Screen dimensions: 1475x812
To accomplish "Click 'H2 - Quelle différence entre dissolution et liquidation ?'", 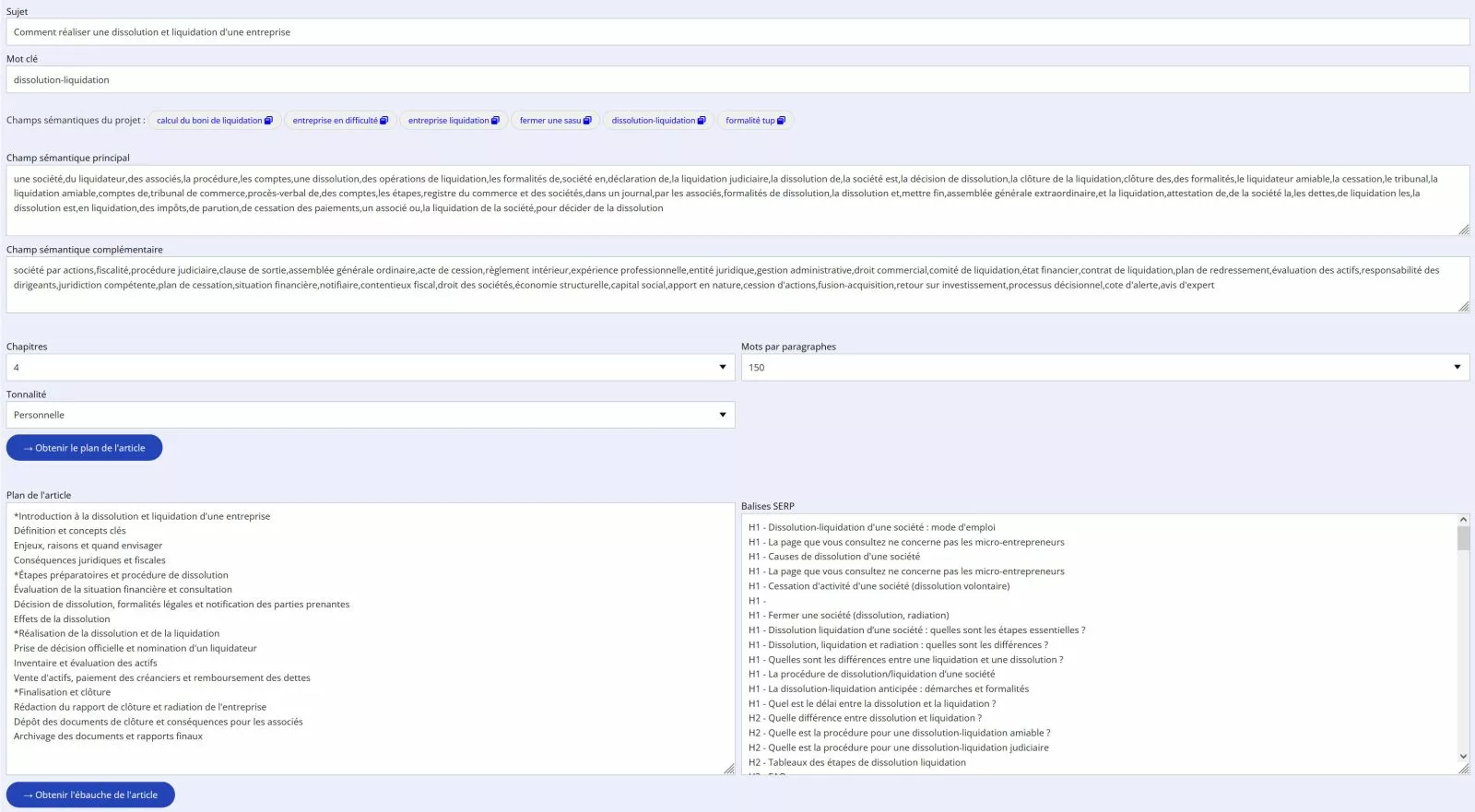I will coord(866,718).
